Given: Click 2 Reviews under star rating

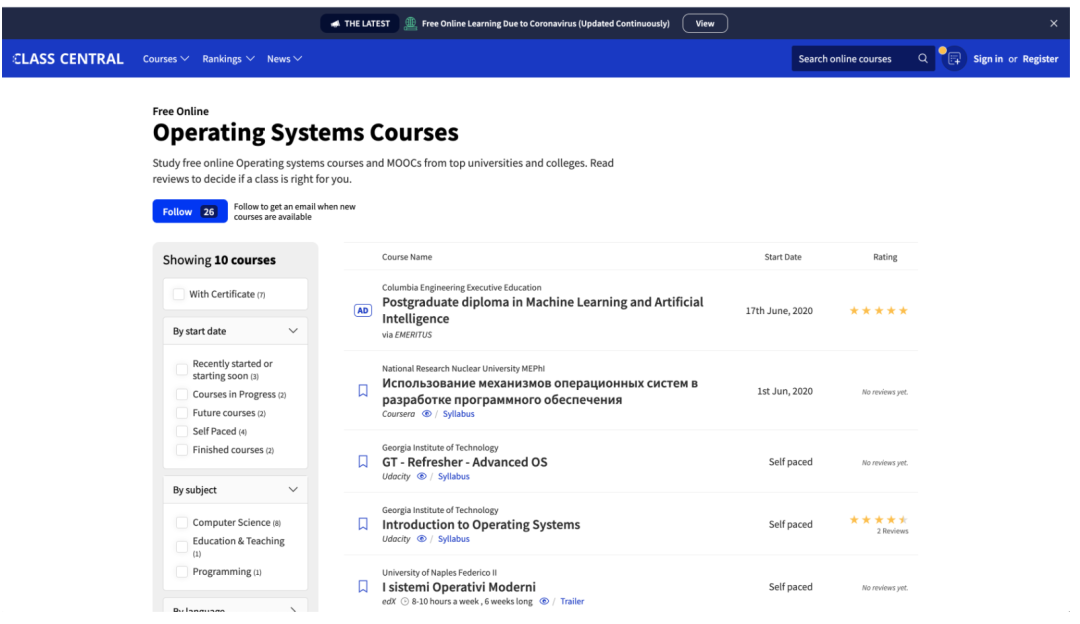Looking at the screenshot, I should click(893, 531).
